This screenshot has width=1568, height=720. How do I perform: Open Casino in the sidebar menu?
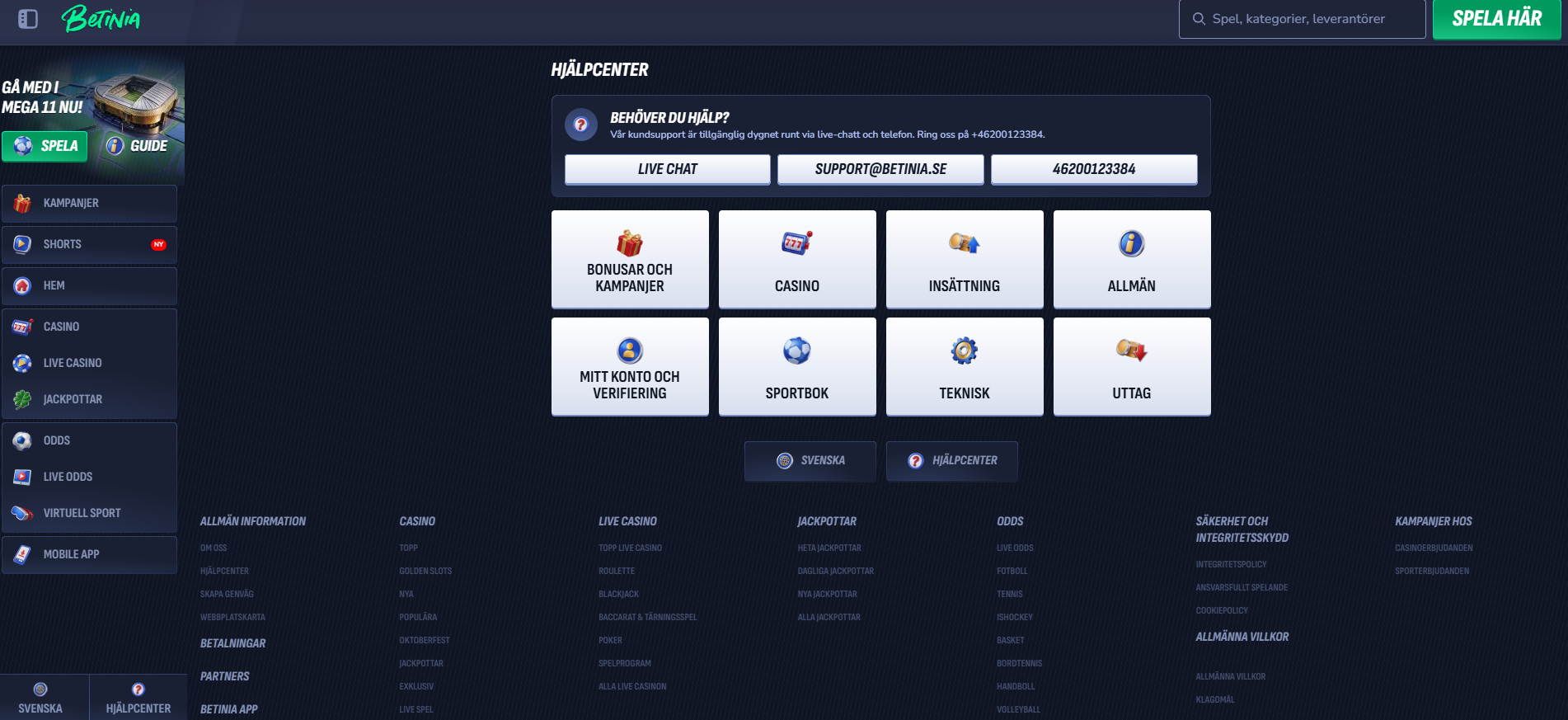[x=89, y=327]
